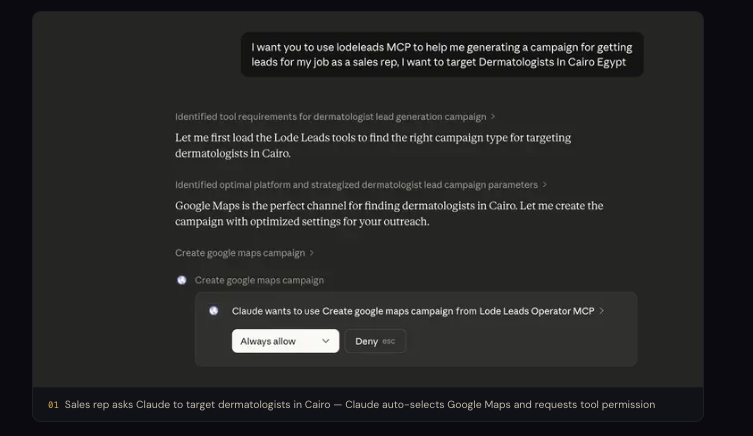Click the Lode Leads icon in permission prompt
This screenshot has height=436, width=753.
pyautogui.click(x=213, y=311)
